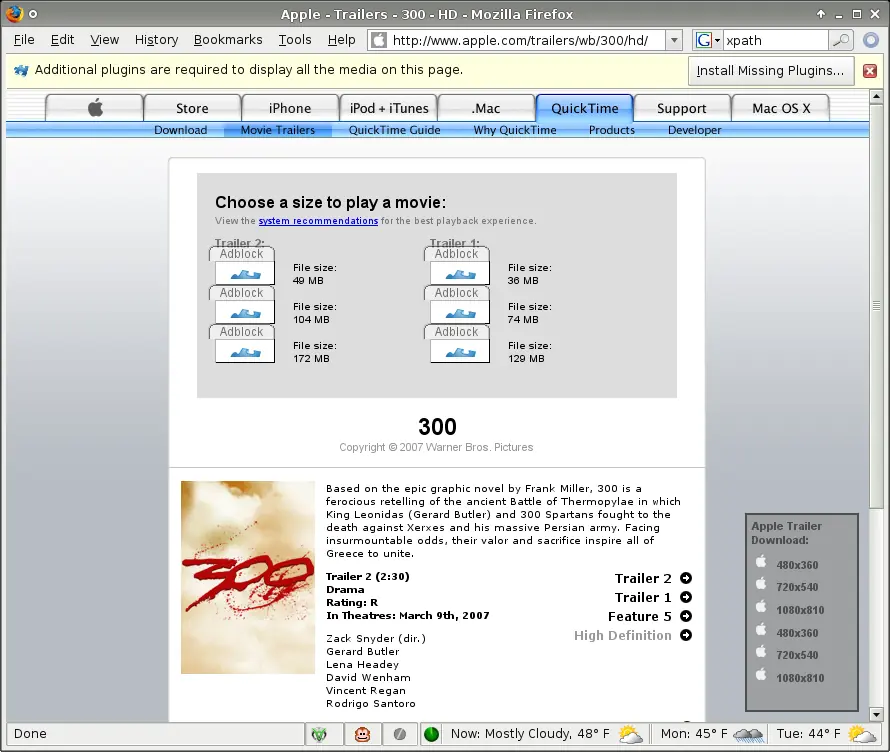This screenshot has width=890, height=752.
Task: Open the History menu
Action: pos(157,40)
